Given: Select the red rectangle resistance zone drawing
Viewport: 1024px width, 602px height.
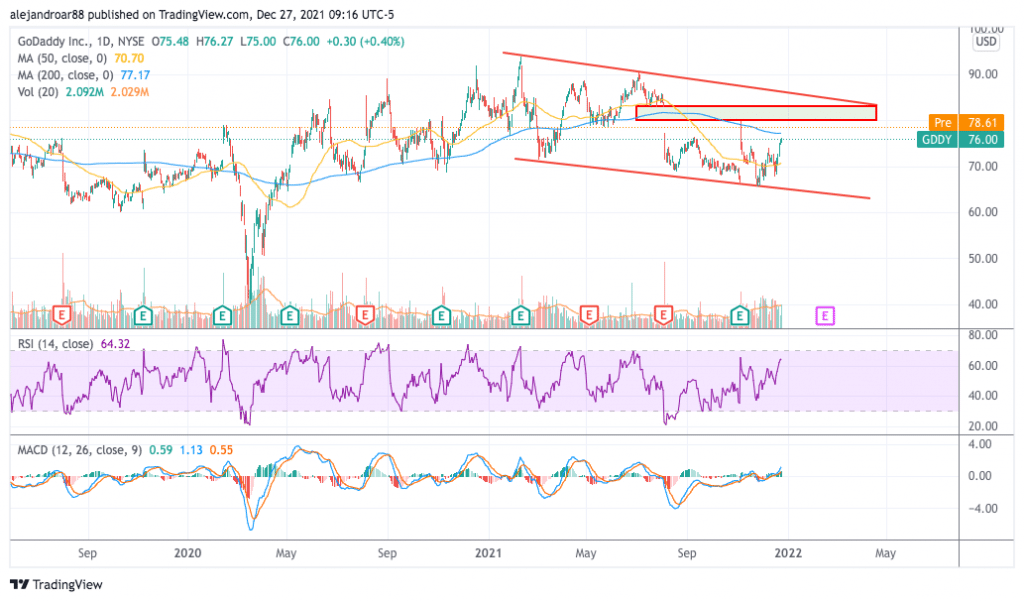Looking at the screenshot, I should [x=756, y=112].
